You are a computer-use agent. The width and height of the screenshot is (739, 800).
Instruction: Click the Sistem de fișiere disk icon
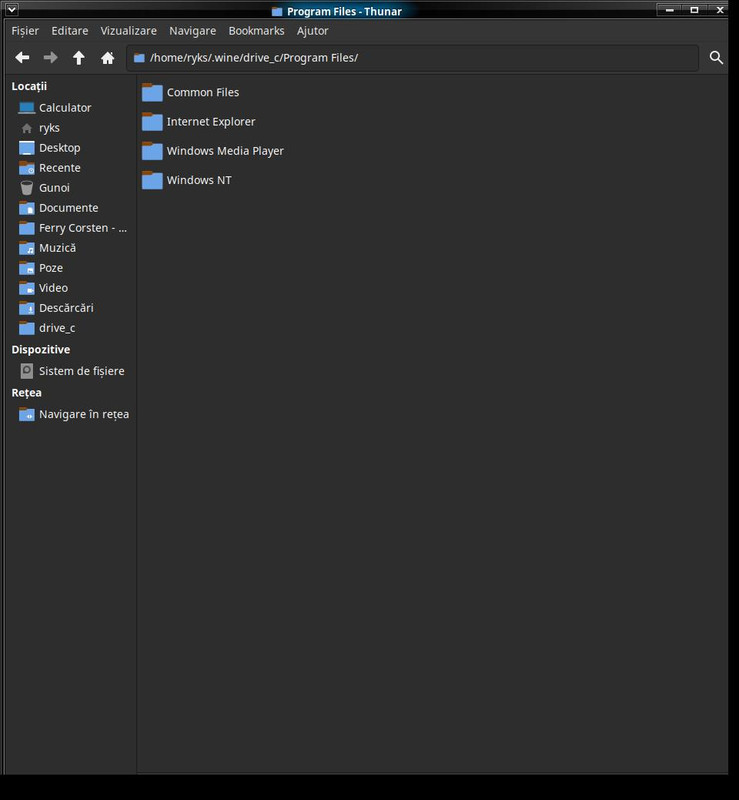(x=27, y=371)
